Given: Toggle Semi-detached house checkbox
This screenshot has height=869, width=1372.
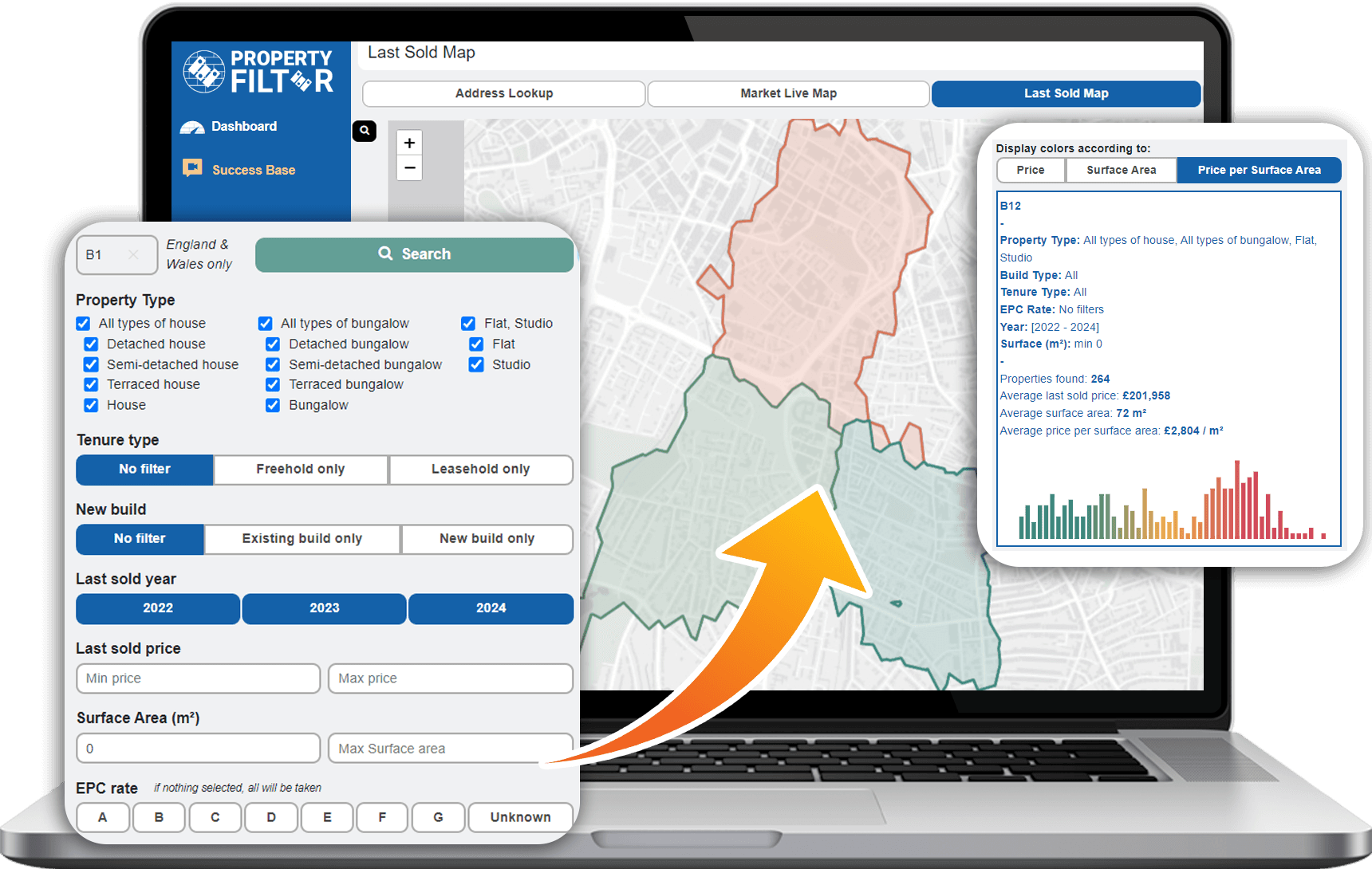Looking at the screenshot, I should point(91,364).
